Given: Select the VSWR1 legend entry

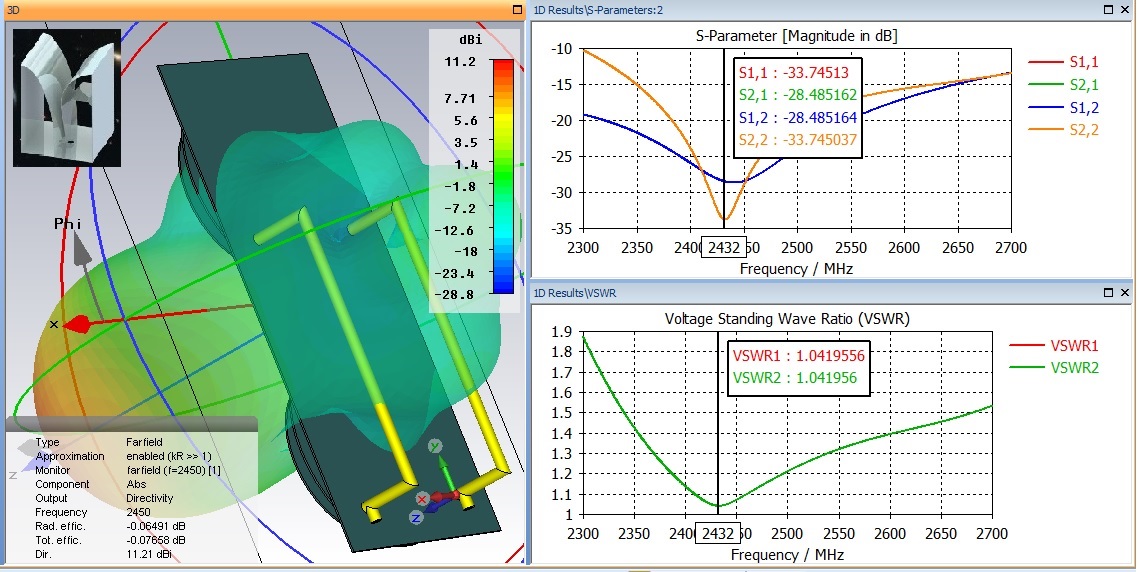Looking at the screenshot, I should click(x=1054, y=346).
